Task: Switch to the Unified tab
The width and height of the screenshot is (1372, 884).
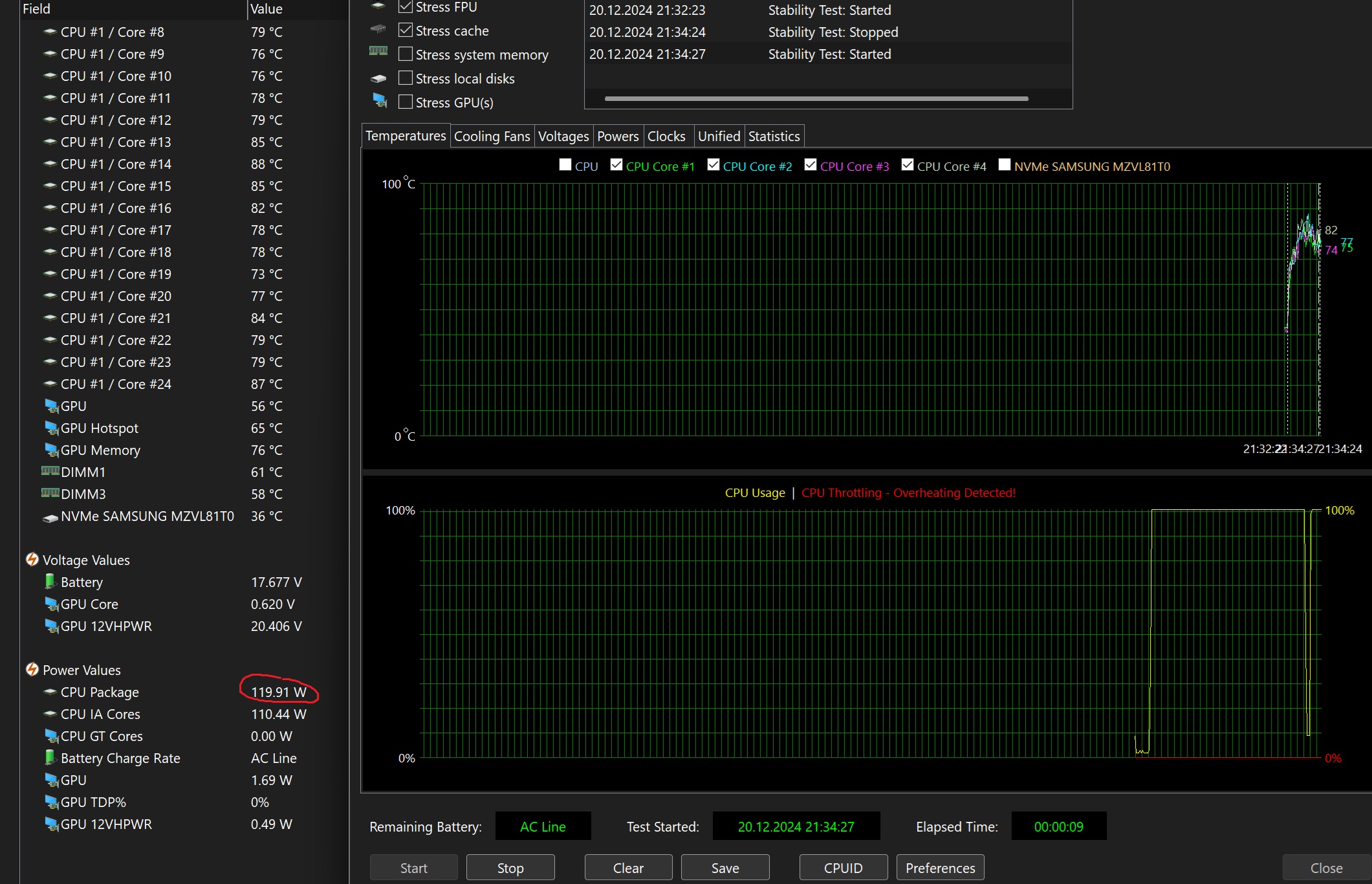Action: [719, 136]
